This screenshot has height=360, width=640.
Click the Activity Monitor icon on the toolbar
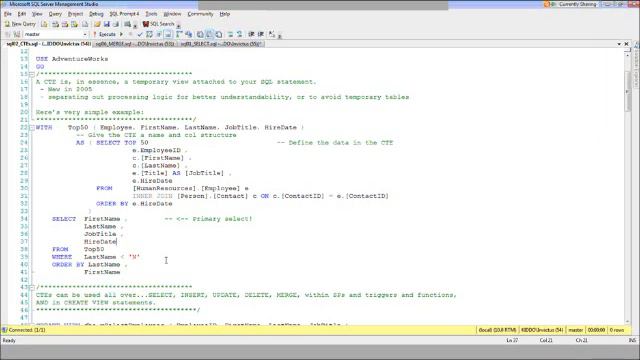[128, 24]
